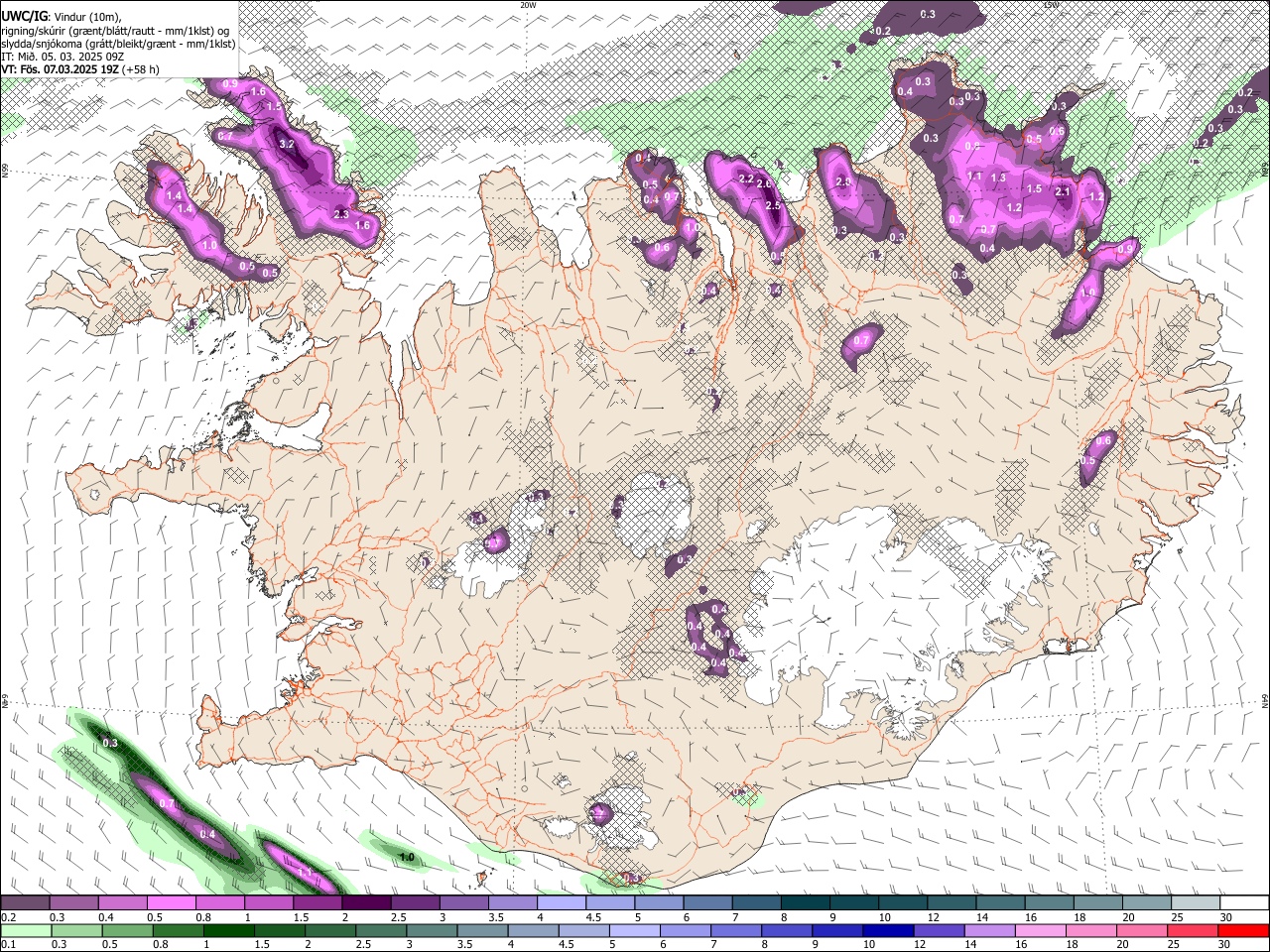Click the light pink 16–18 rain legend swatch
The width and height of the screenshot is (1270, 952).
tap(1041, 930)
